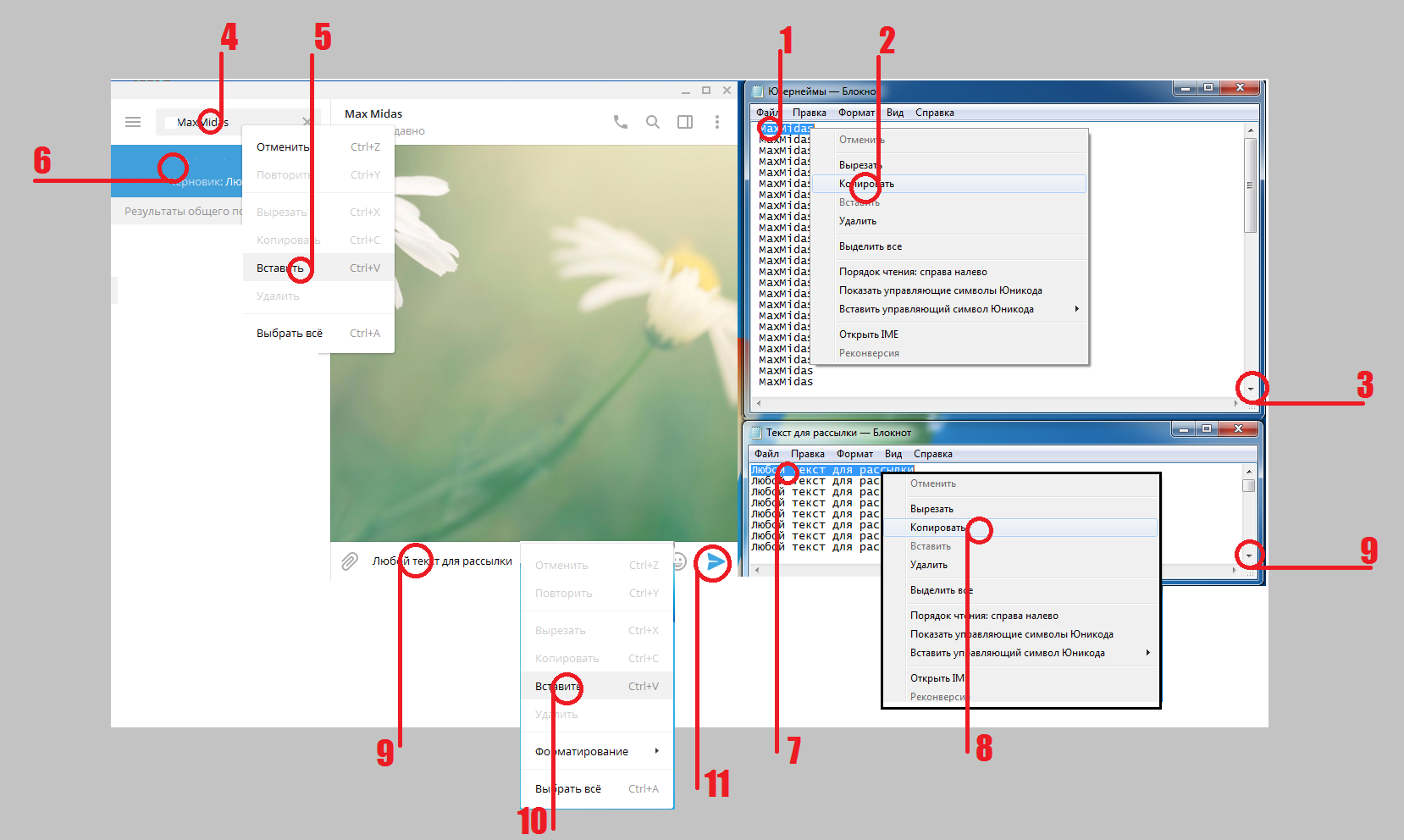Click the selected first MaxMidas line in Юзернеймы
The height and width of the screenshot is (840, 1404).
[x=786, y=129]
